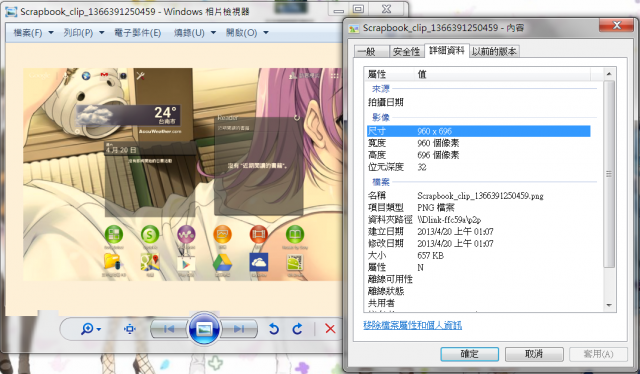Select the 離線可用性 row
Image resolution: width=640 pixels, height=374 pixels.
[478, 279]
